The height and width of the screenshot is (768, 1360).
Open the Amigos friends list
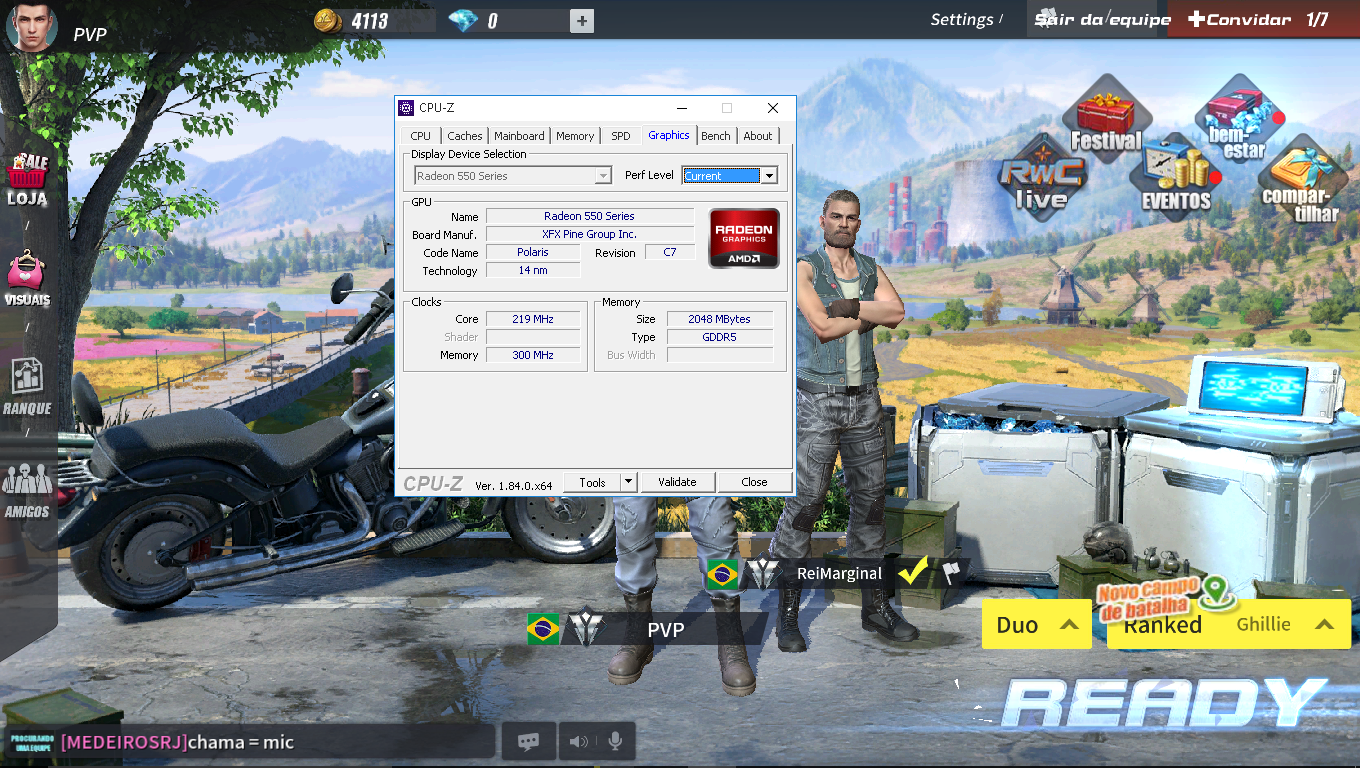(x=27, y=491)
